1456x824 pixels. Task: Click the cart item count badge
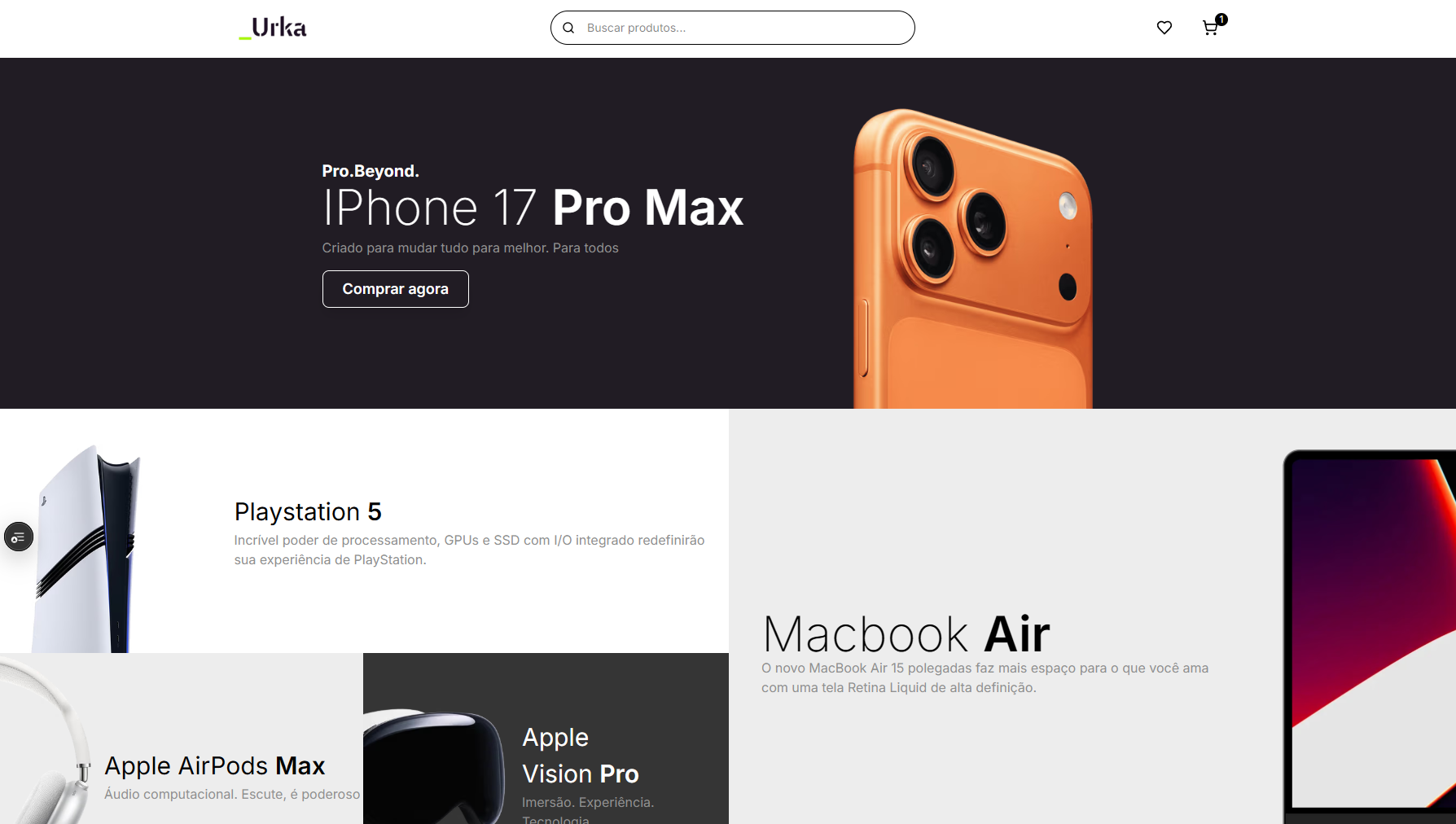click(x=1221, y=20)
